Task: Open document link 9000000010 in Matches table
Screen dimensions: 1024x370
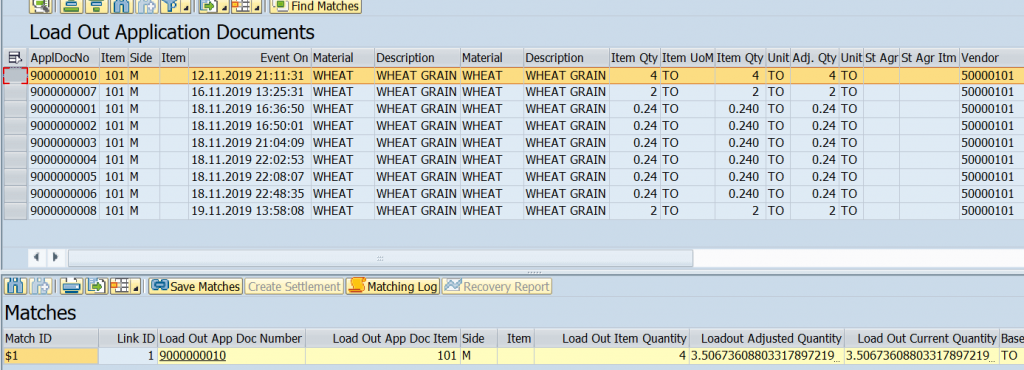Action: click(193, 356)
